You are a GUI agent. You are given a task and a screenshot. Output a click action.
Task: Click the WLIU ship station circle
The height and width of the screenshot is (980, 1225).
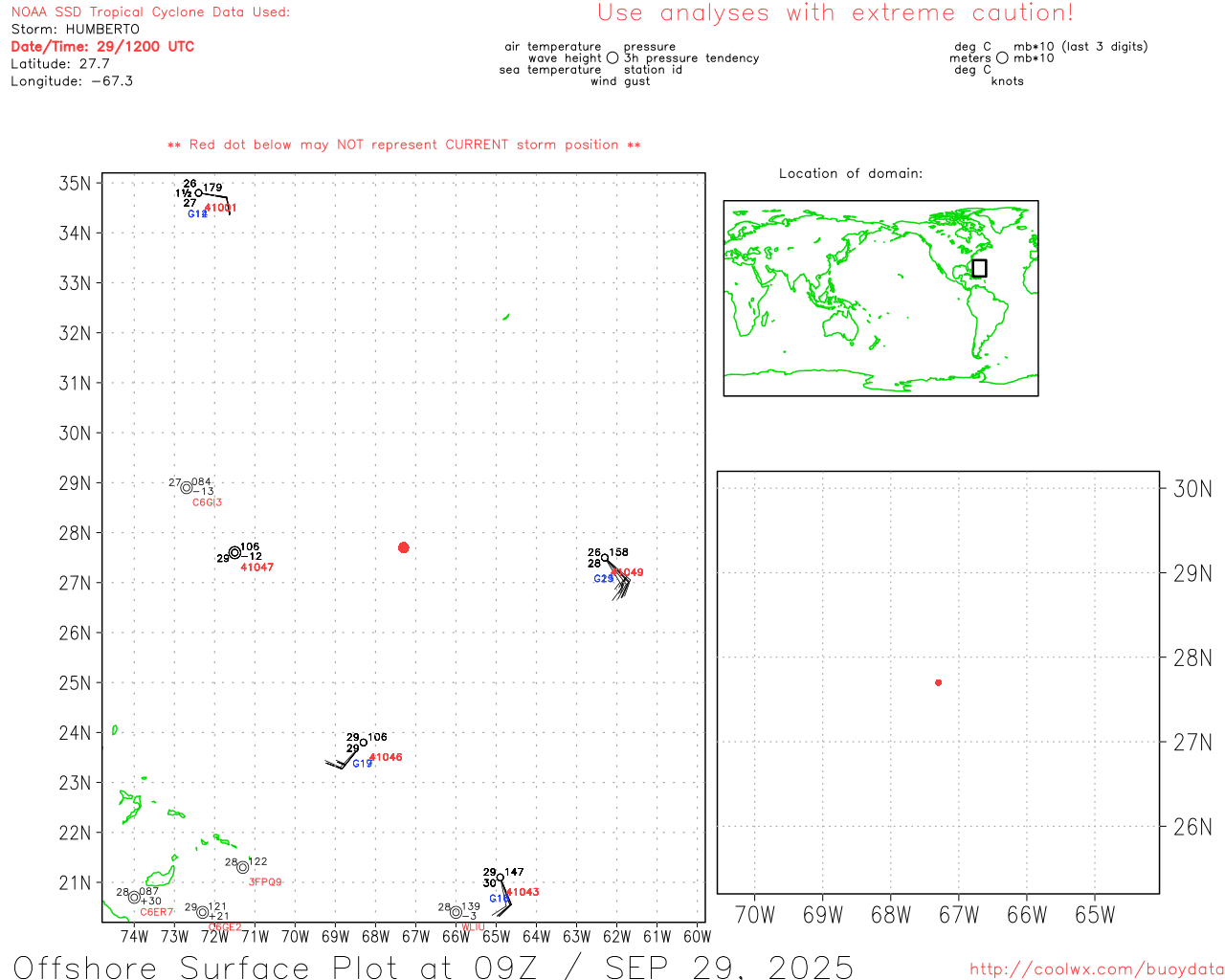point(457,912)
